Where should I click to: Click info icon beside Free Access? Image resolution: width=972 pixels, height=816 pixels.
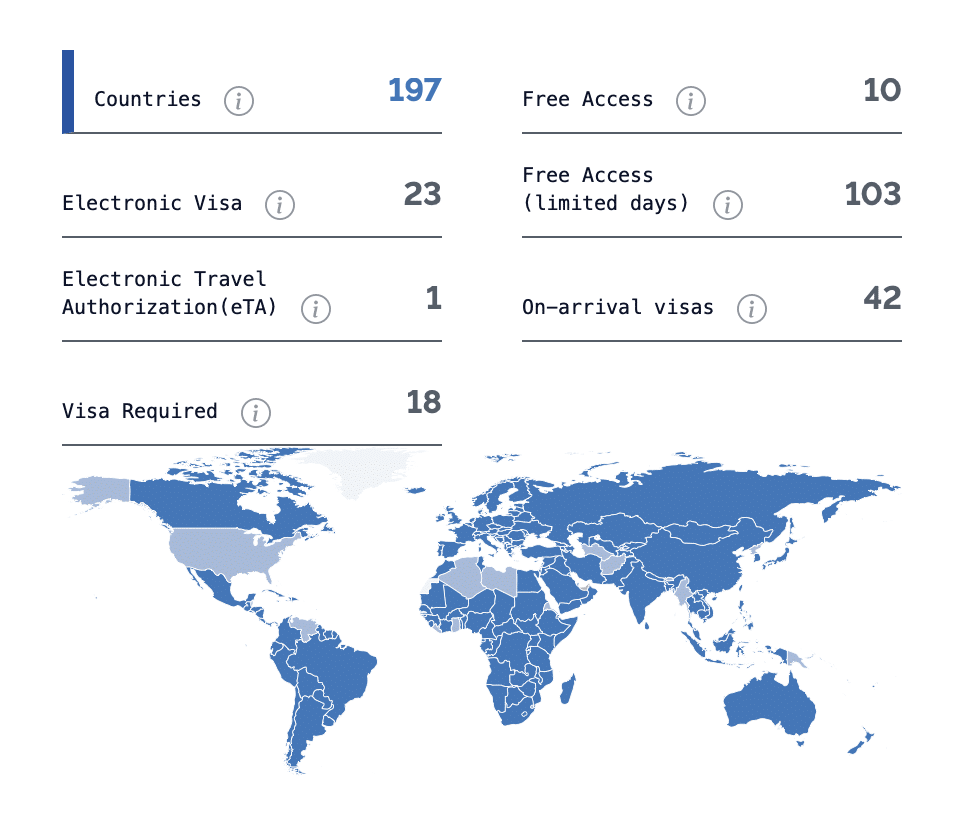(x=690, y=101)
